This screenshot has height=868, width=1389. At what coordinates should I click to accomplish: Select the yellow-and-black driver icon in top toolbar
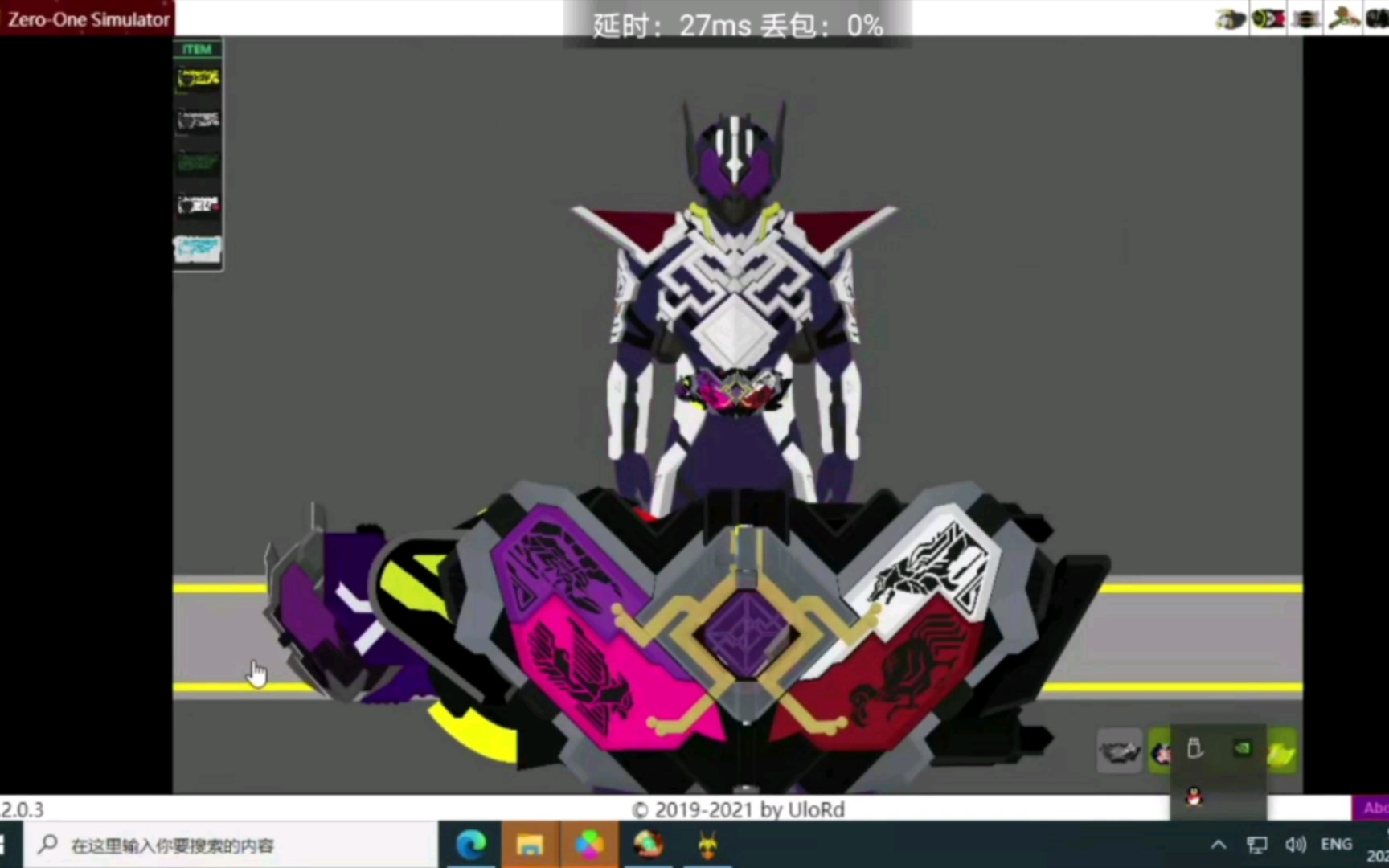pyautogui.click(x=1230, y=18)
